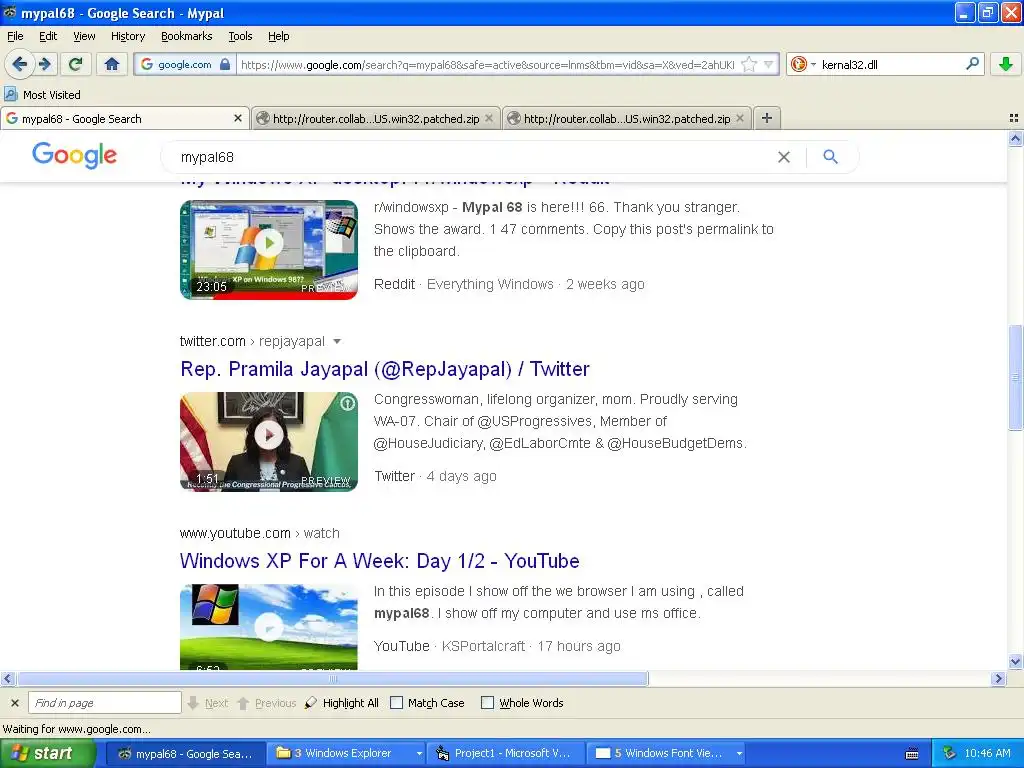The height and width of the screenshot is (768, 1024).
Task: Open the Google logo home link
Action: 74,155
